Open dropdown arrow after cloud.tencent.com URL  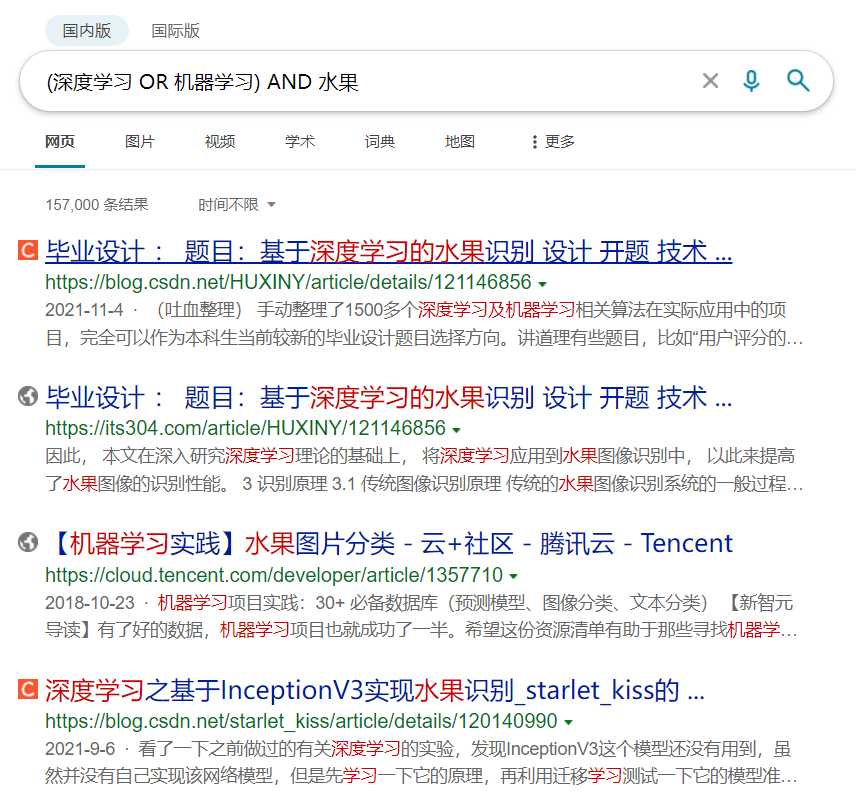coord(514,576)
